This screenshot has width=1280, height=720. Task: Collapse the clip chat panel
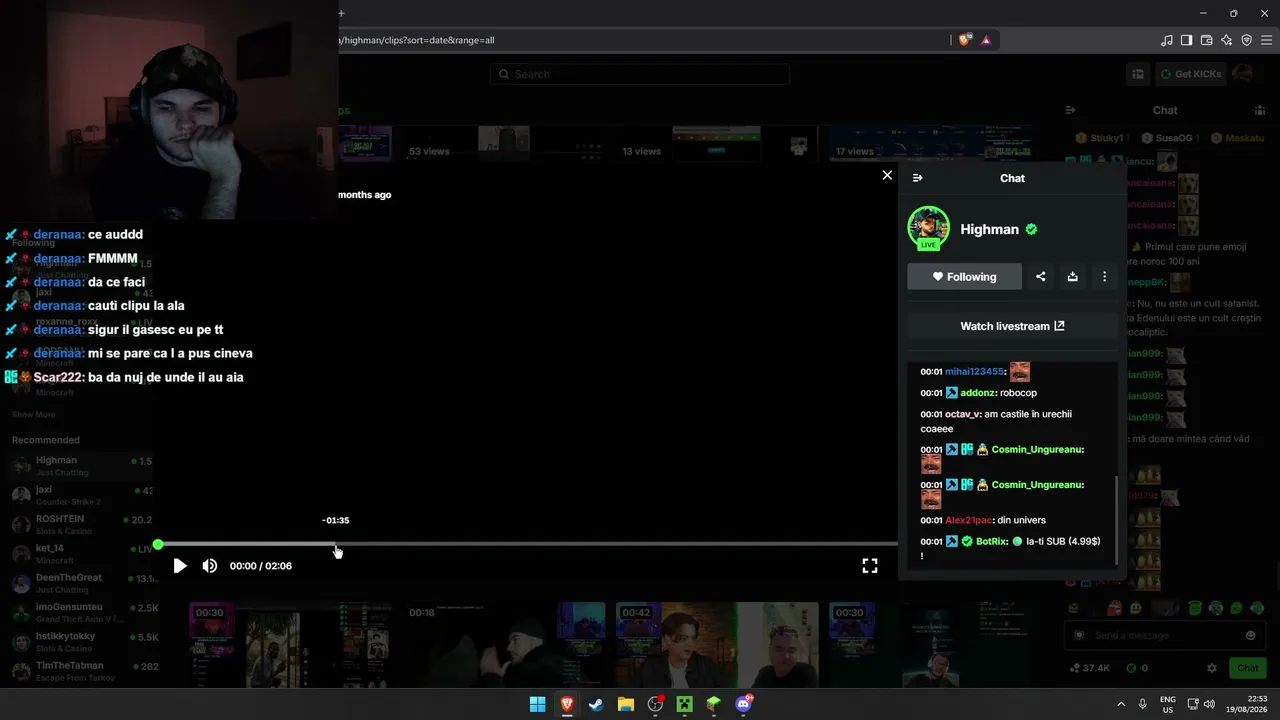coord(918,178)
